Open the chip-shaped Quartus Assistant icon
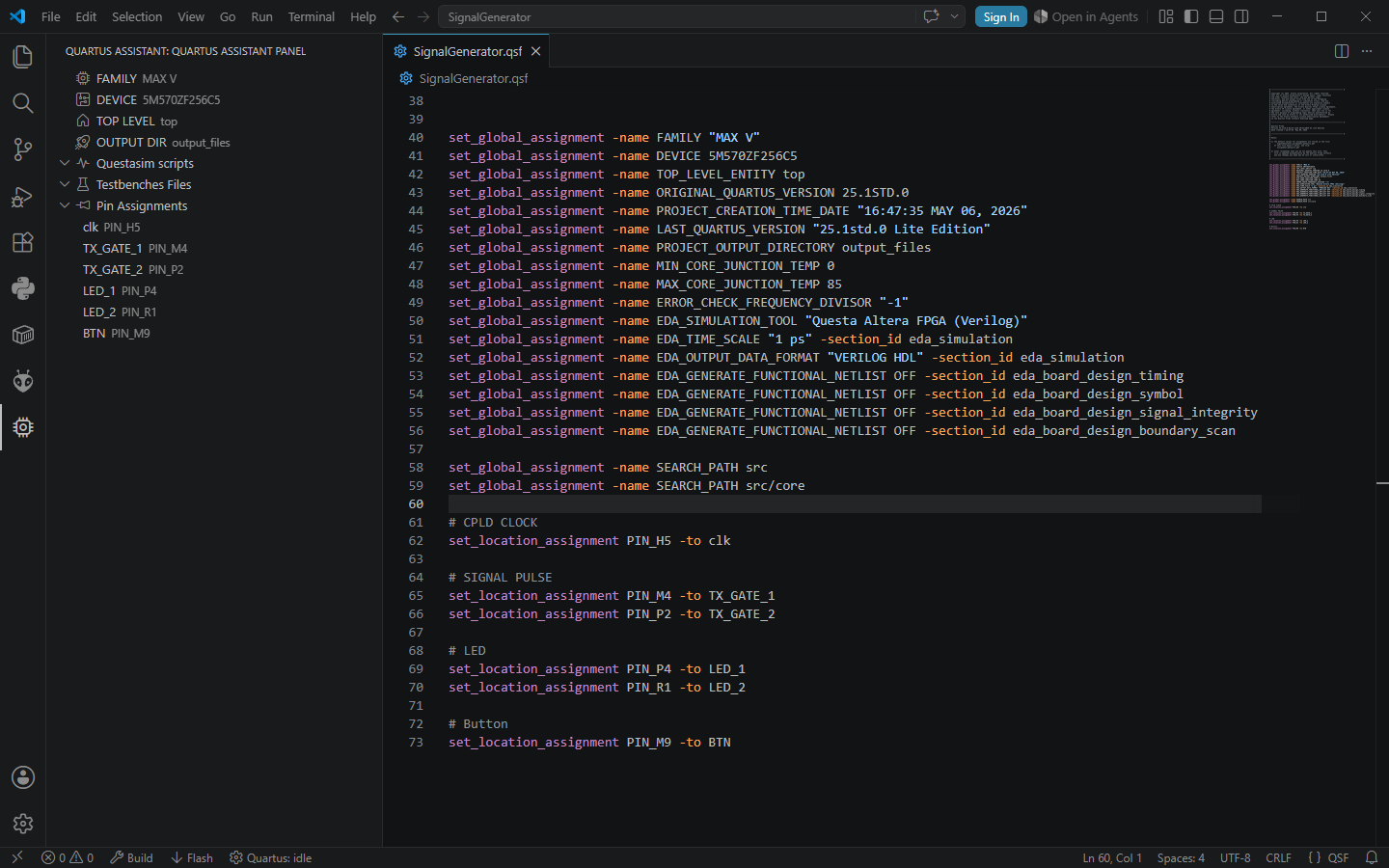This screenshot has width=1389, height=868. [23, 427]
